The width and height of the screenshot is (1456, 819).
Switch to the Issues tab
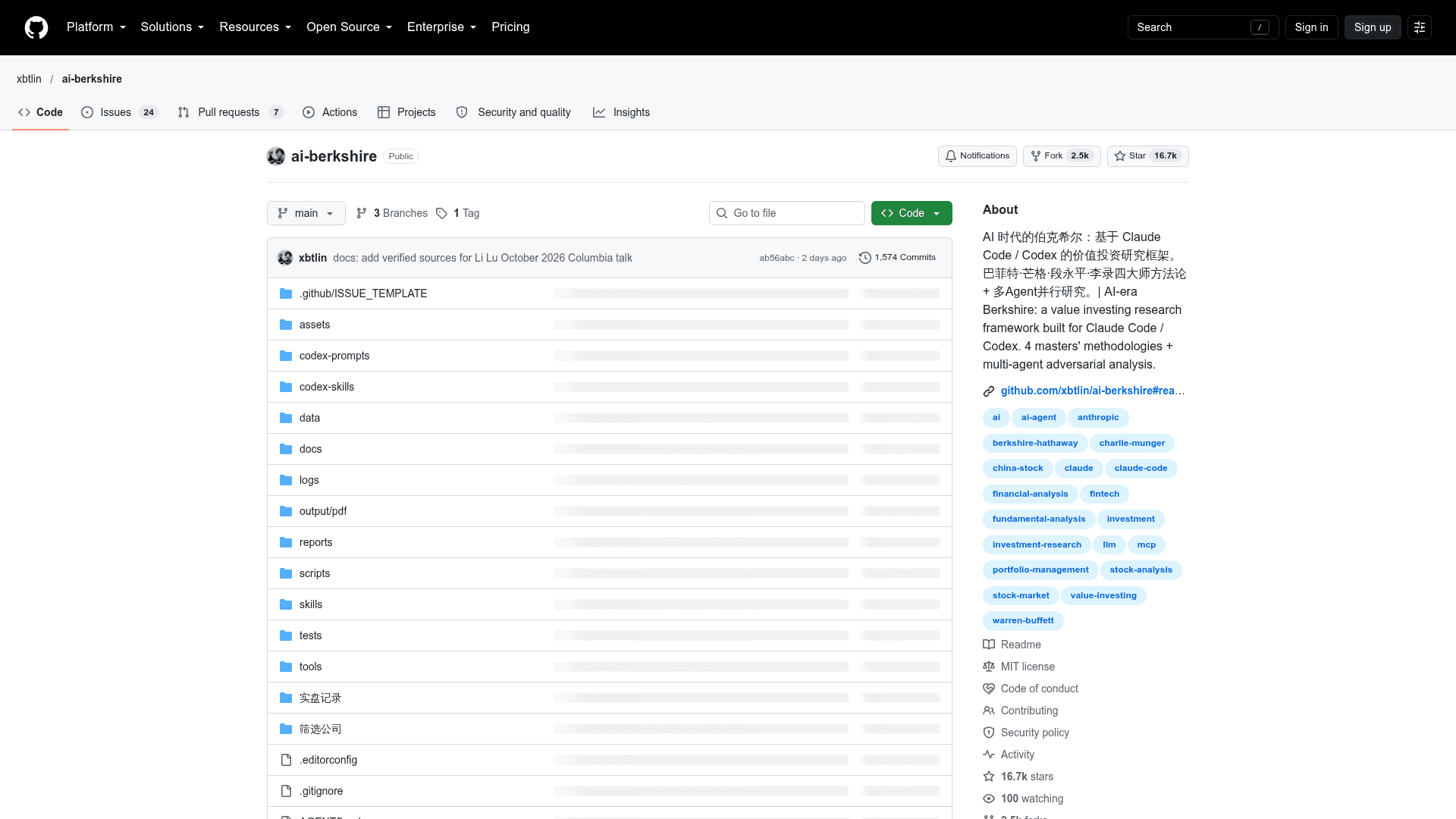[120, 112]
